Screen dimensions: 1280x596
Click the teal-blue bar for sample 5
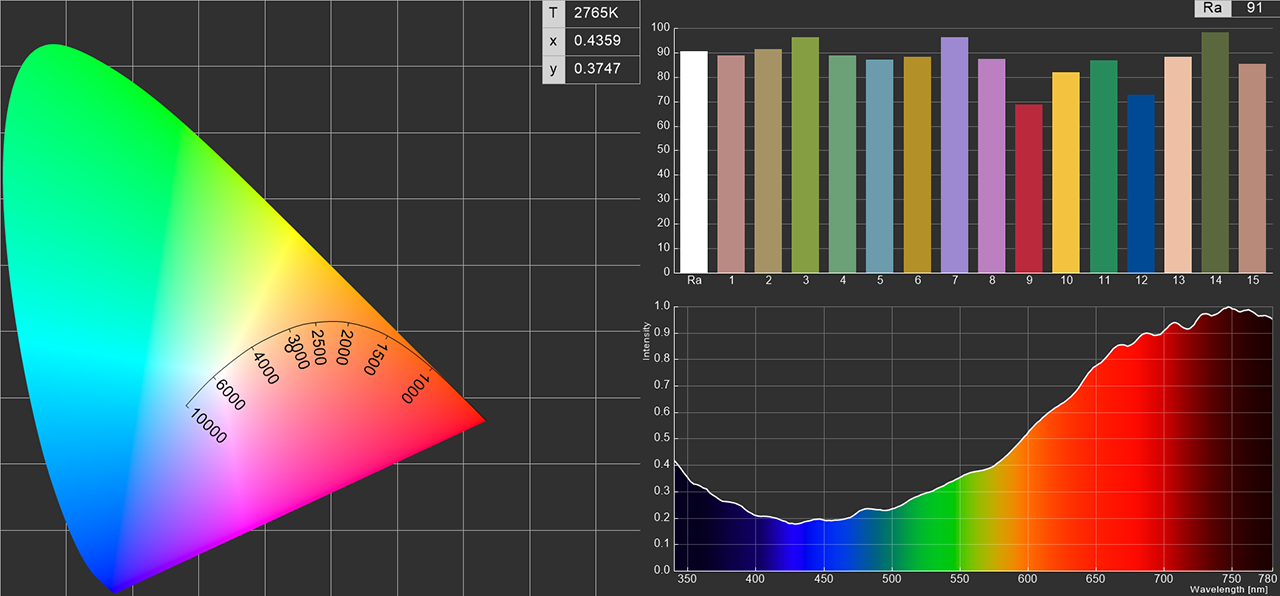coord(880,166)
